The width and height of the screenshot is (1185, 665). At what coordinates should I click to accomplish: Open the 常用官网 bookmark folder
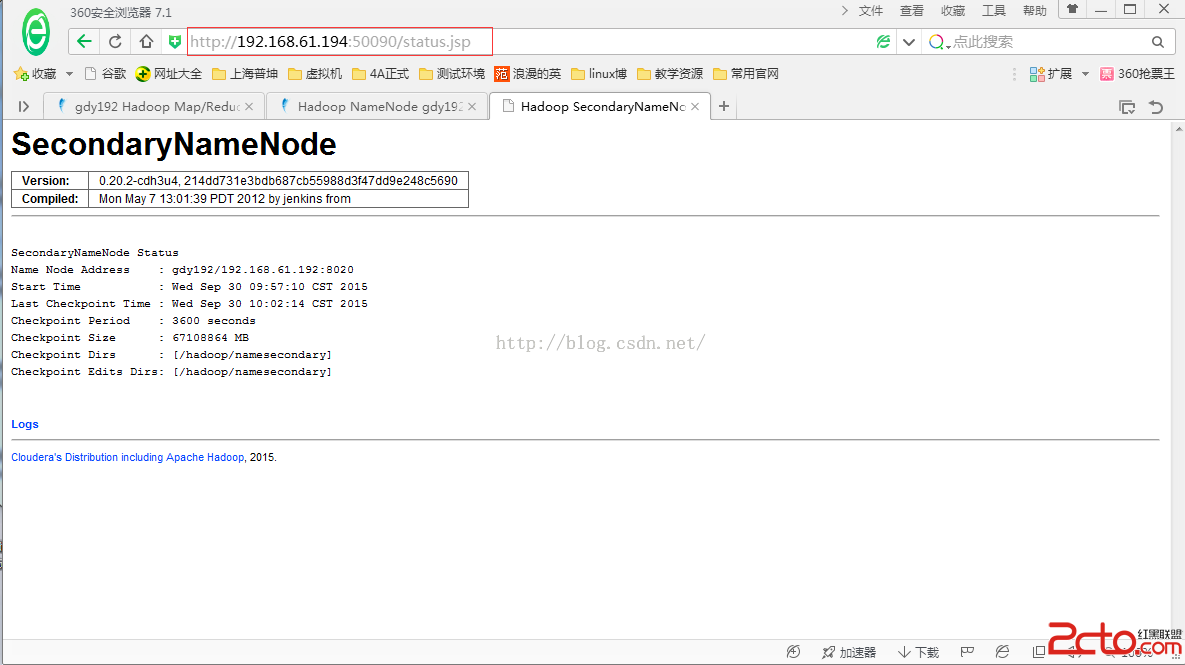(x=746, y=73)
